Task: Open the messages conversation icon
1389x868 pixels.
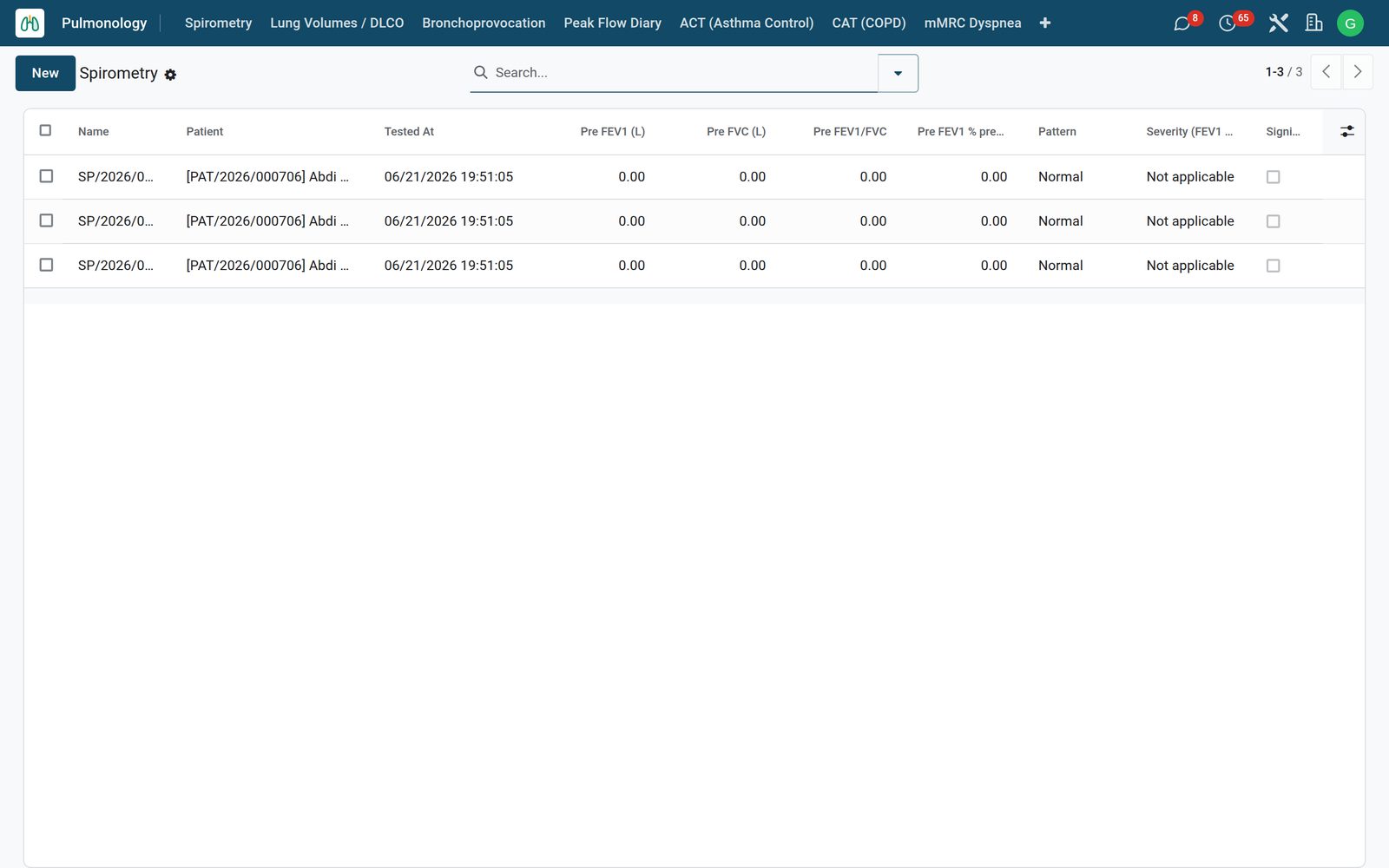Action: pos(1182,23)
